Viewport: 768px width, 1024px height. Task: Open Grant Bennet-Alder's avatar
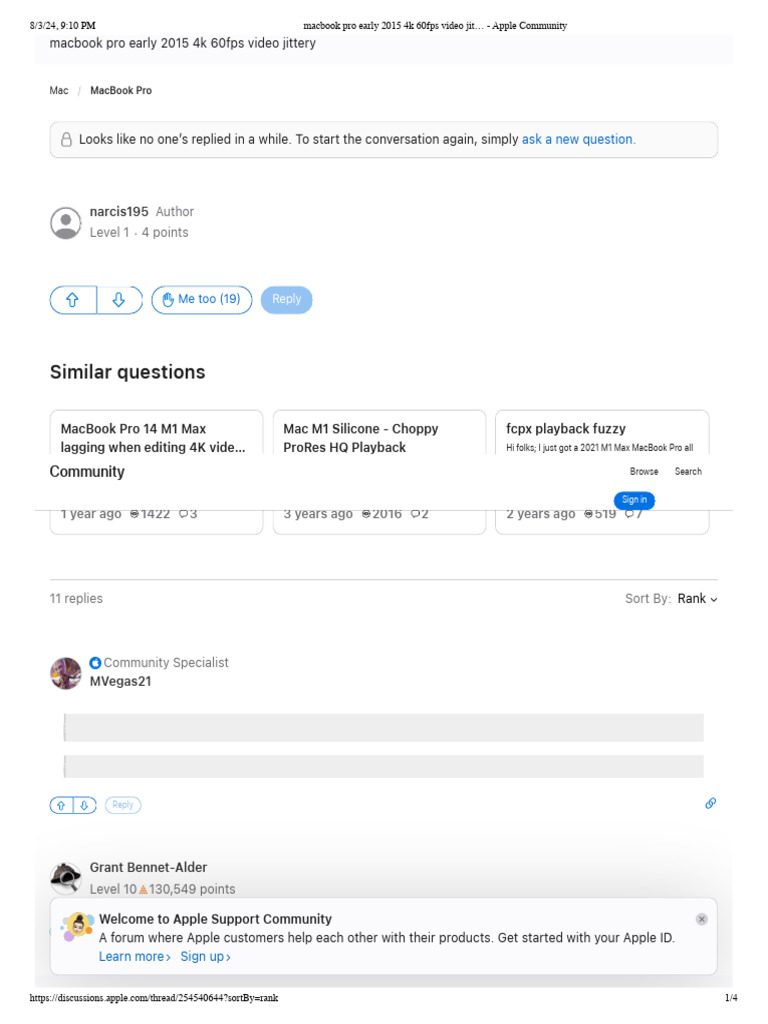(x=66, y=877)
